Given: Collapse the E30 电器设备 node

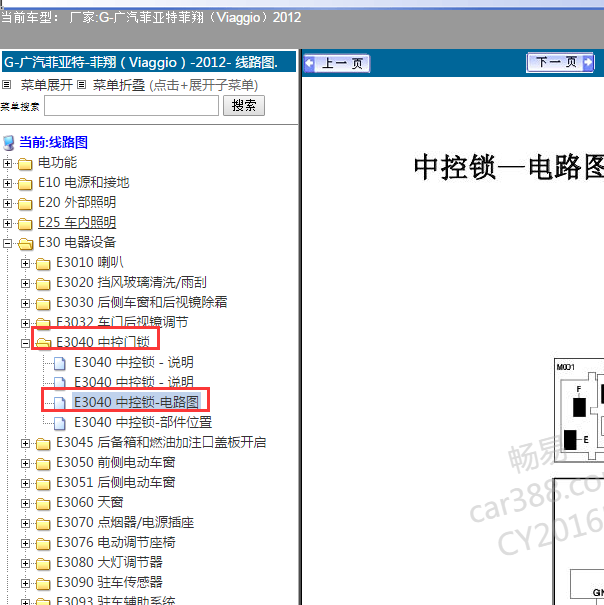Looking at the screenshot, I should click(x=7, y=243).
